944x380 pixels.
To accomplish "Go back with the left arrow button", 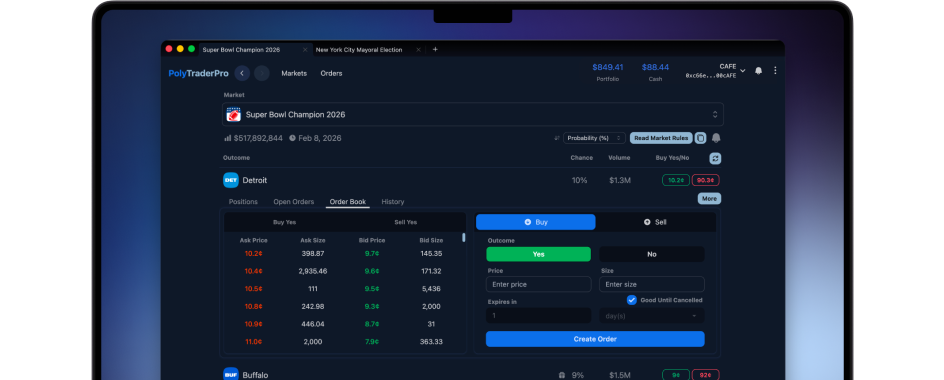I will (x=242, y=73).
